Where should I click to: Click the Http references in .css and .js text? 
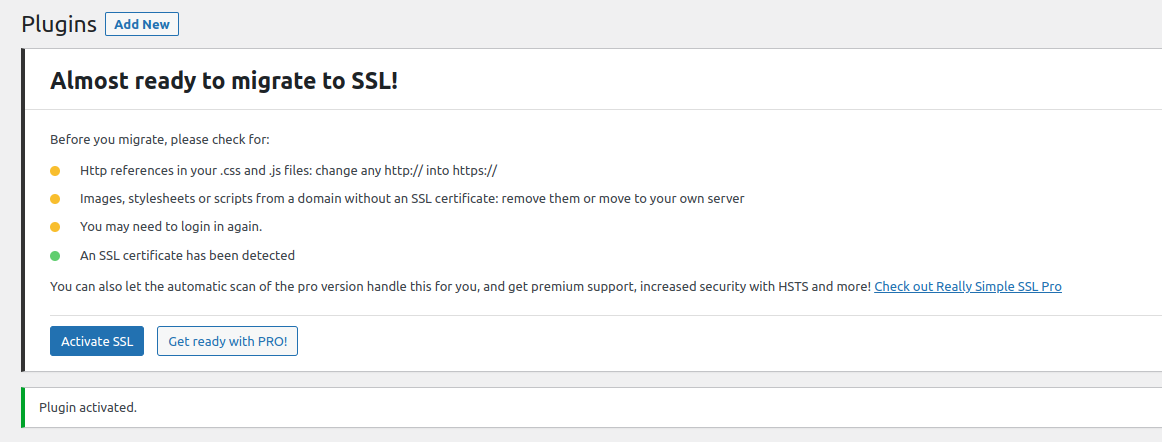(288, 171)
